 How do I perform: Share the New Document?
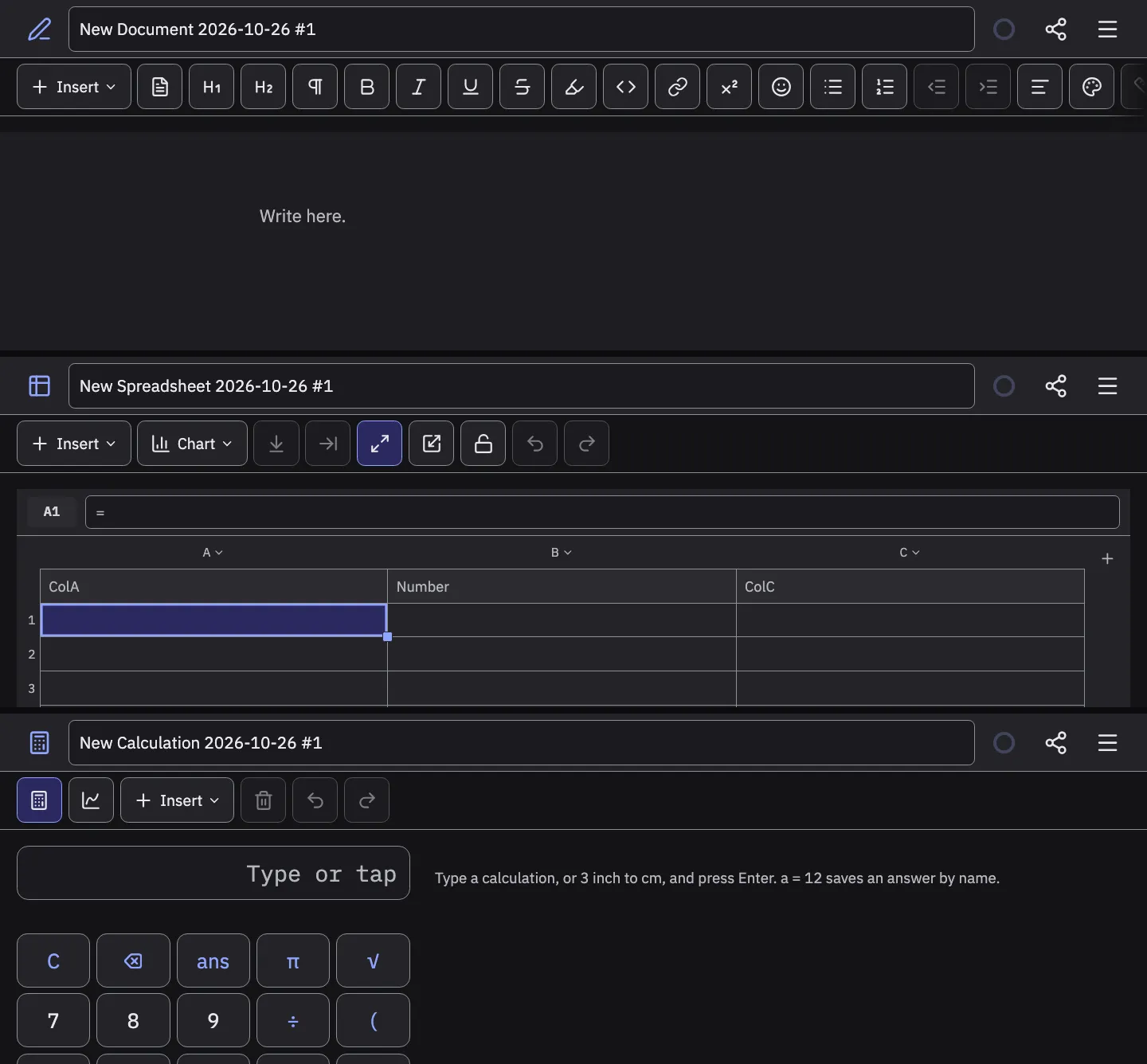(1055, 29)
